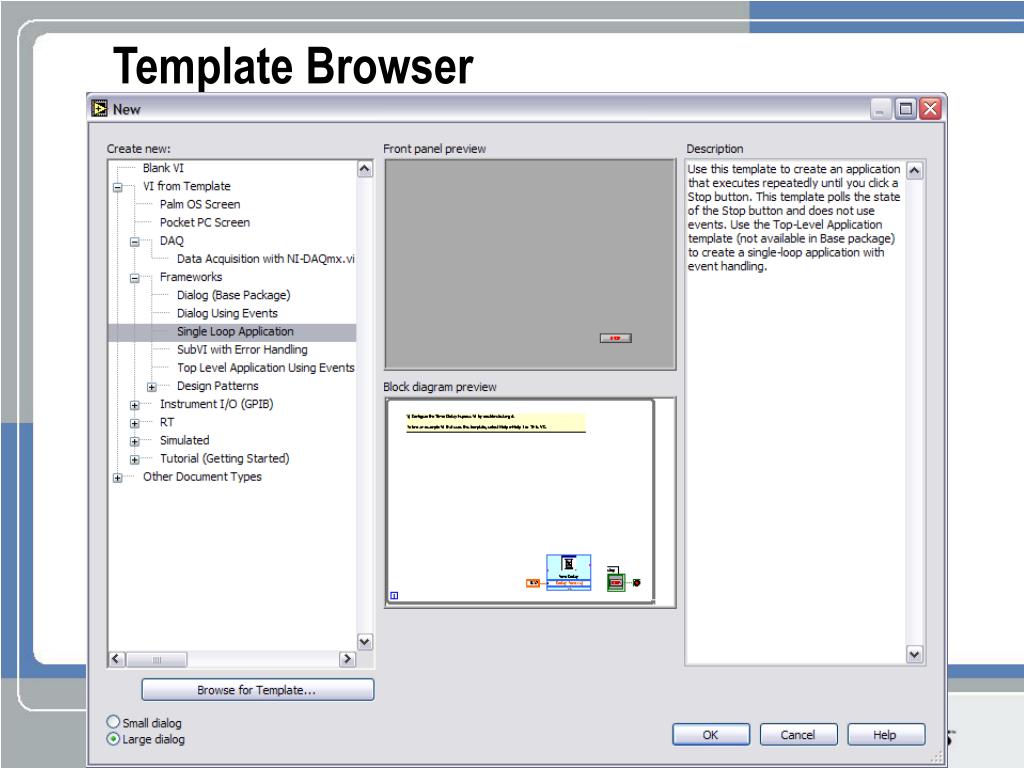The image size is (1024, 768).
Task: Click the VI from Template label
Action: [x=186, y=186]
